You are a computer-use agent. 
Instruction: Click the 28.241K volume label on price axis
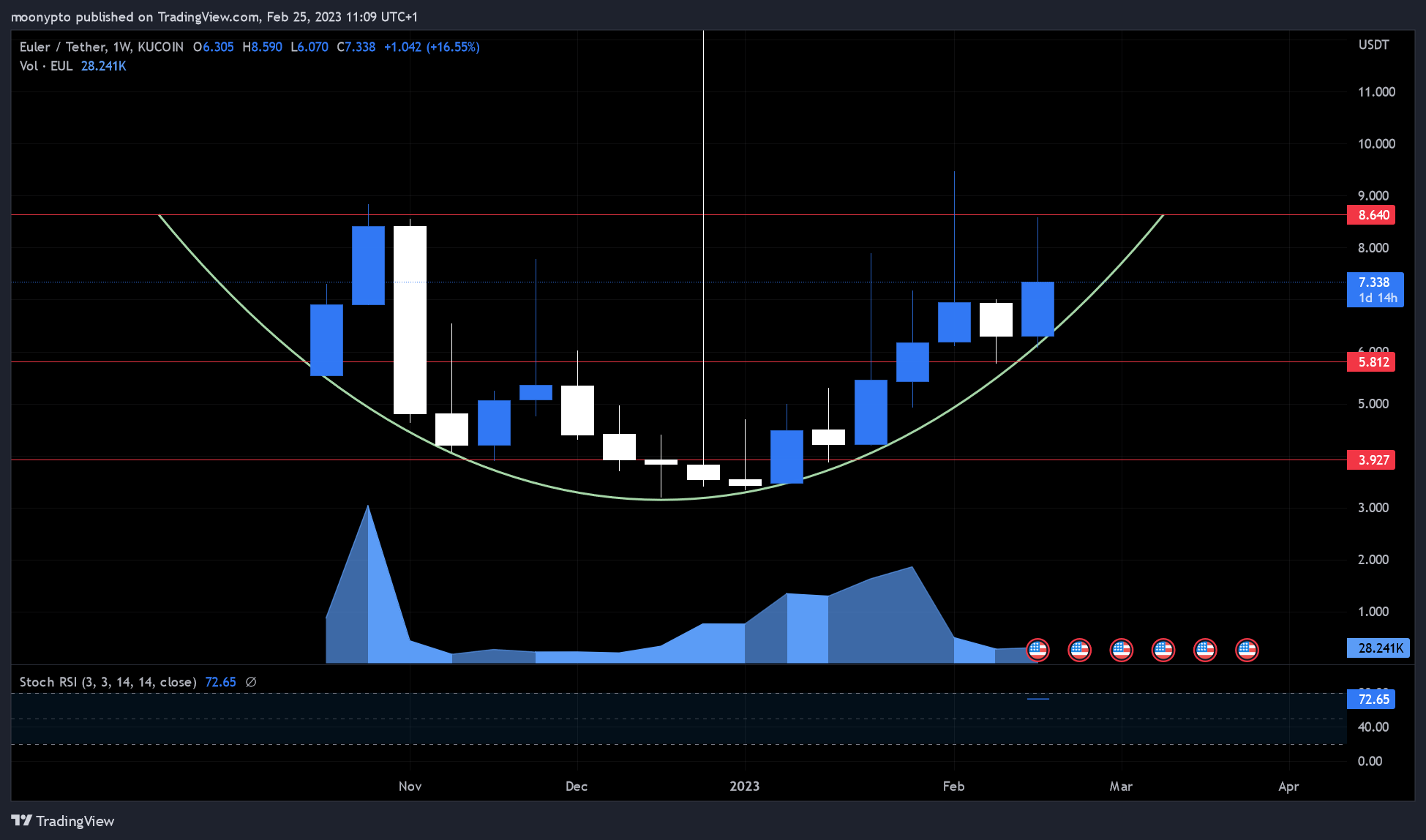click(x=1378, y=648)
